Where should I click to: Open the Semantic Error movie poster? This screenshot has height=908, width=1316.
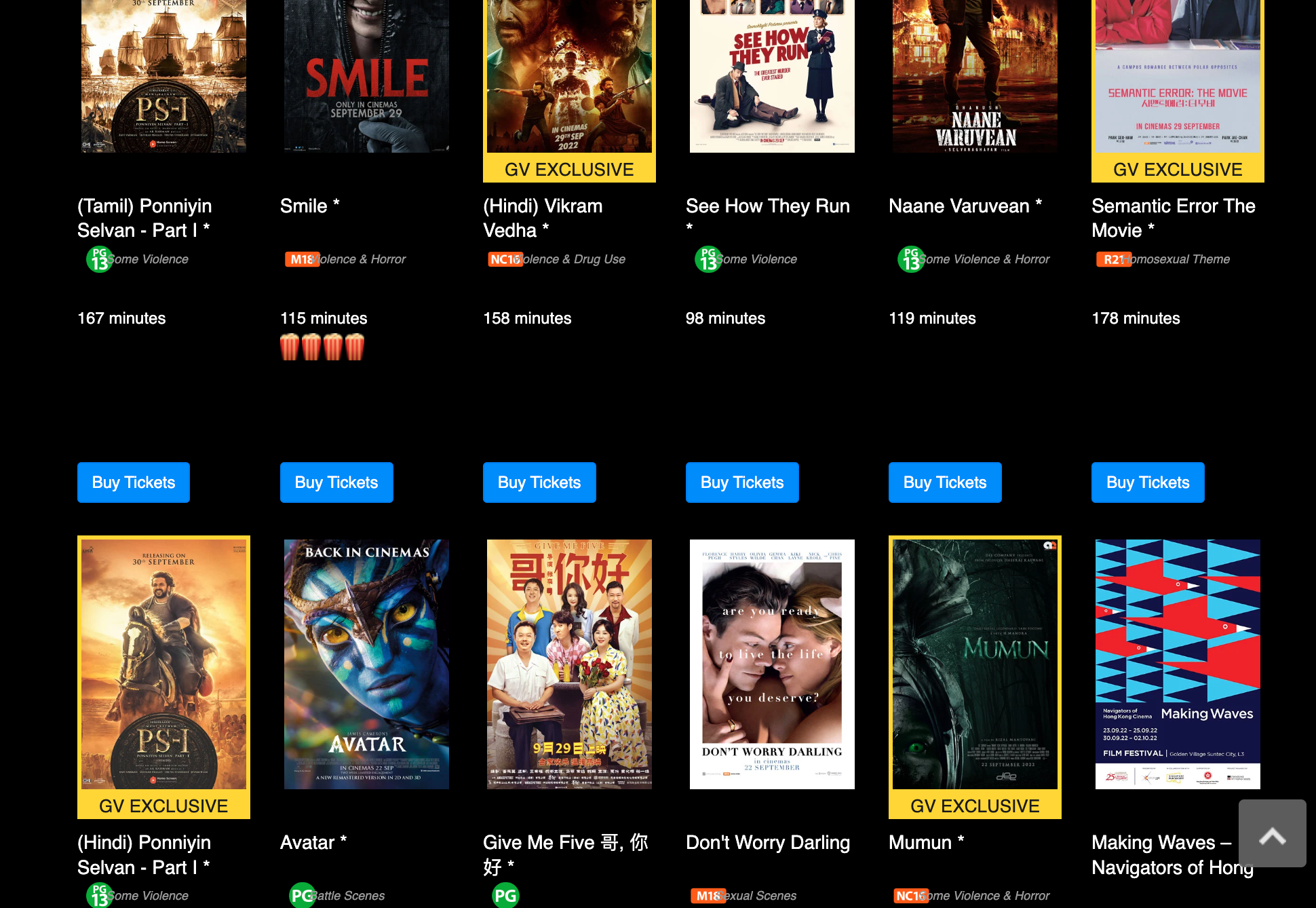(1178, 76)
